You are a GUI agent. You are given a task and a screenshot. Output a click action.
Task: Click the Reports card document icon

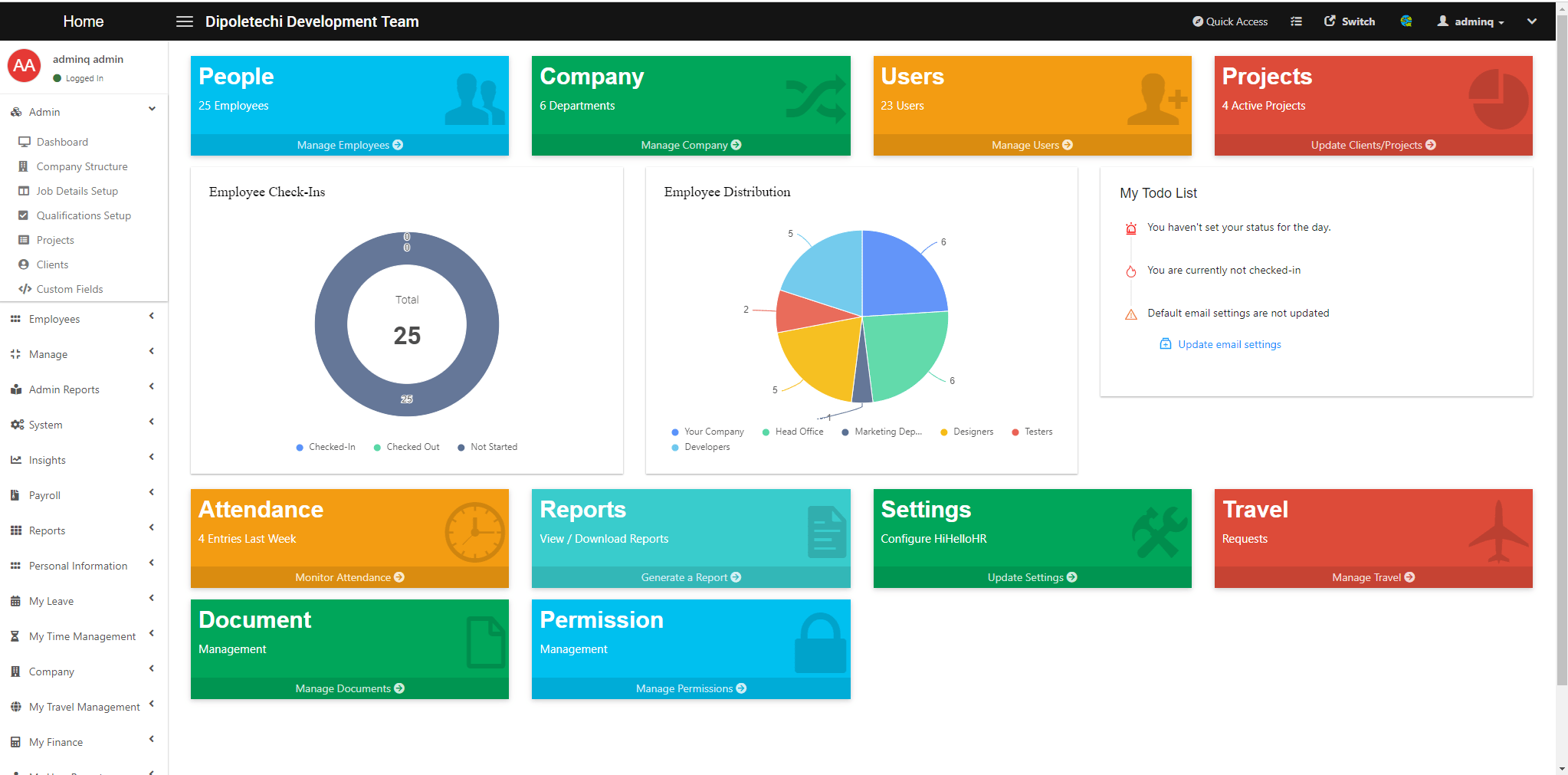826,532
